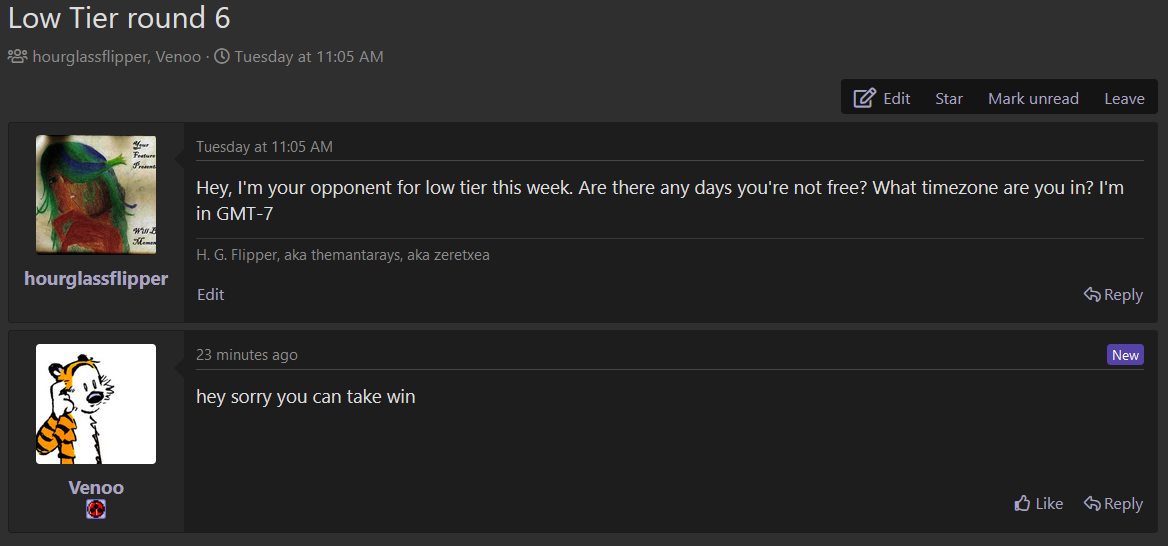Viewport: 1168px width, 546px height.
Task: Click Edit link under first message
Action: pos(211,294)
